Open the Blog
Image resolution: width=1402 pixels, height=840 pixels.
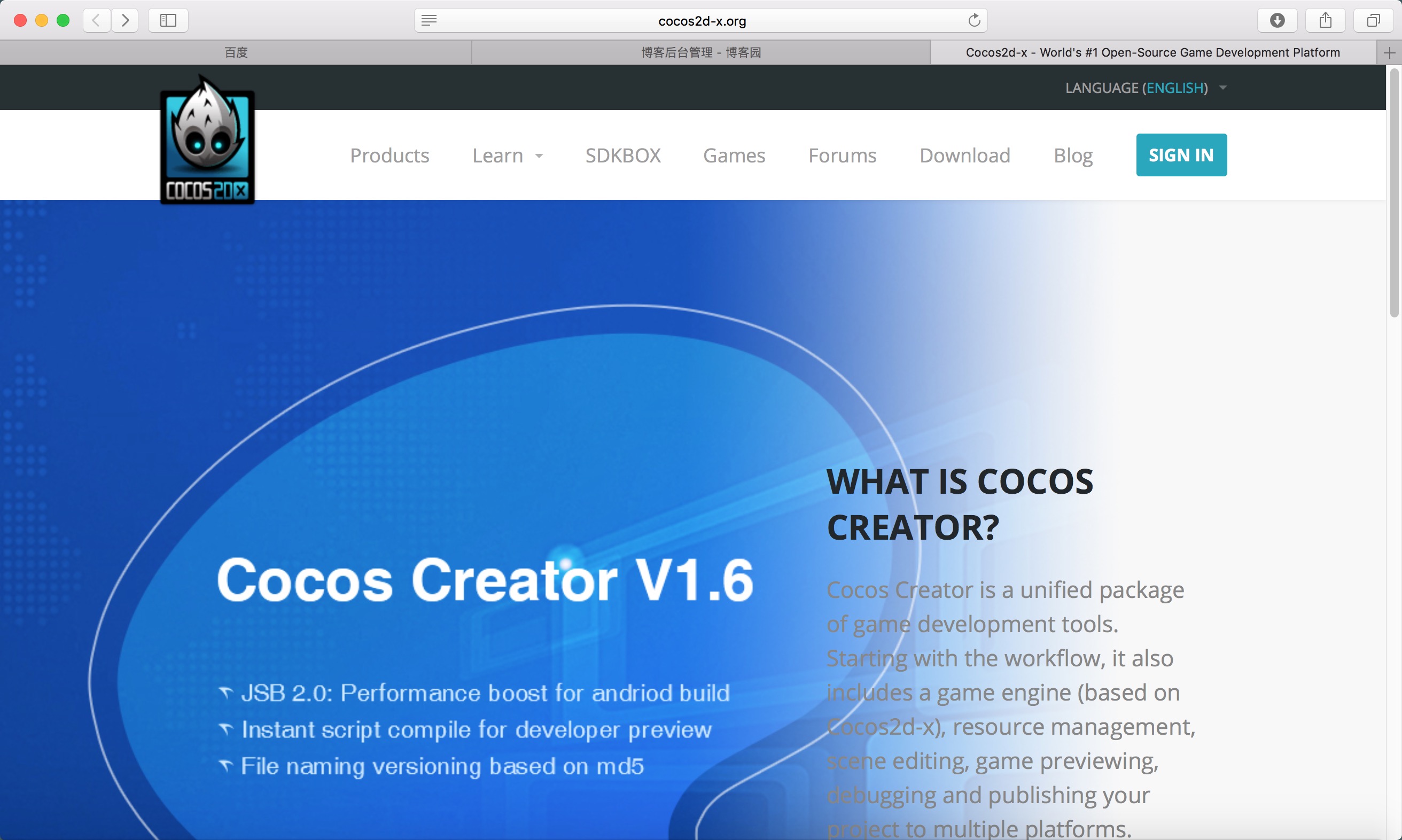pos(1072,155)
